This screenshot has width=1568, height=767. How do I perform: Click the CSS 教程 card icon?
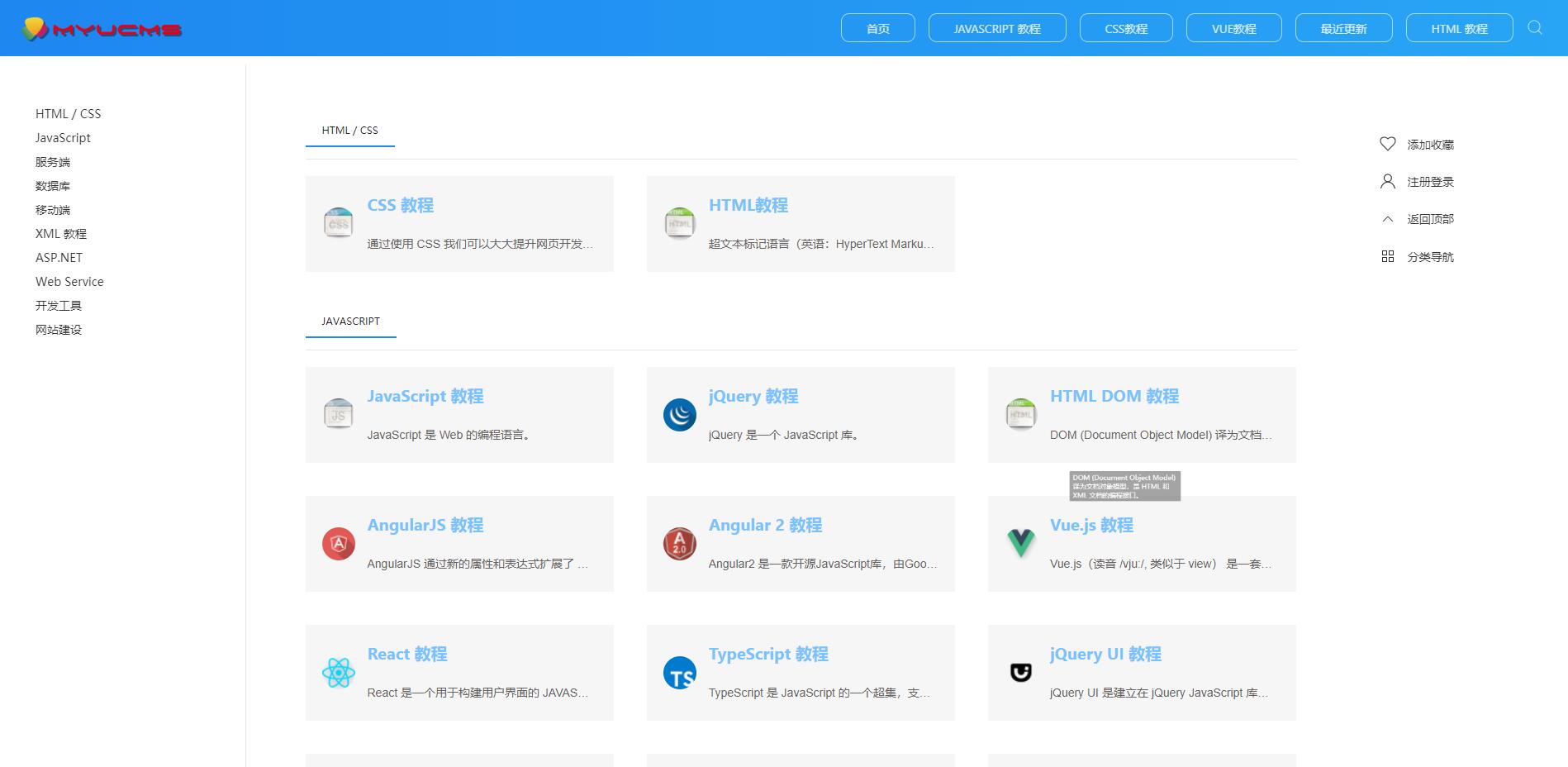339,223
